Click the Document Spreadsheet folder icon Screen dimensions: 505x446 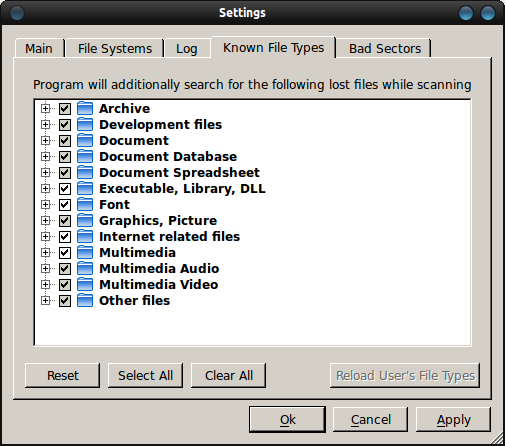85,172
